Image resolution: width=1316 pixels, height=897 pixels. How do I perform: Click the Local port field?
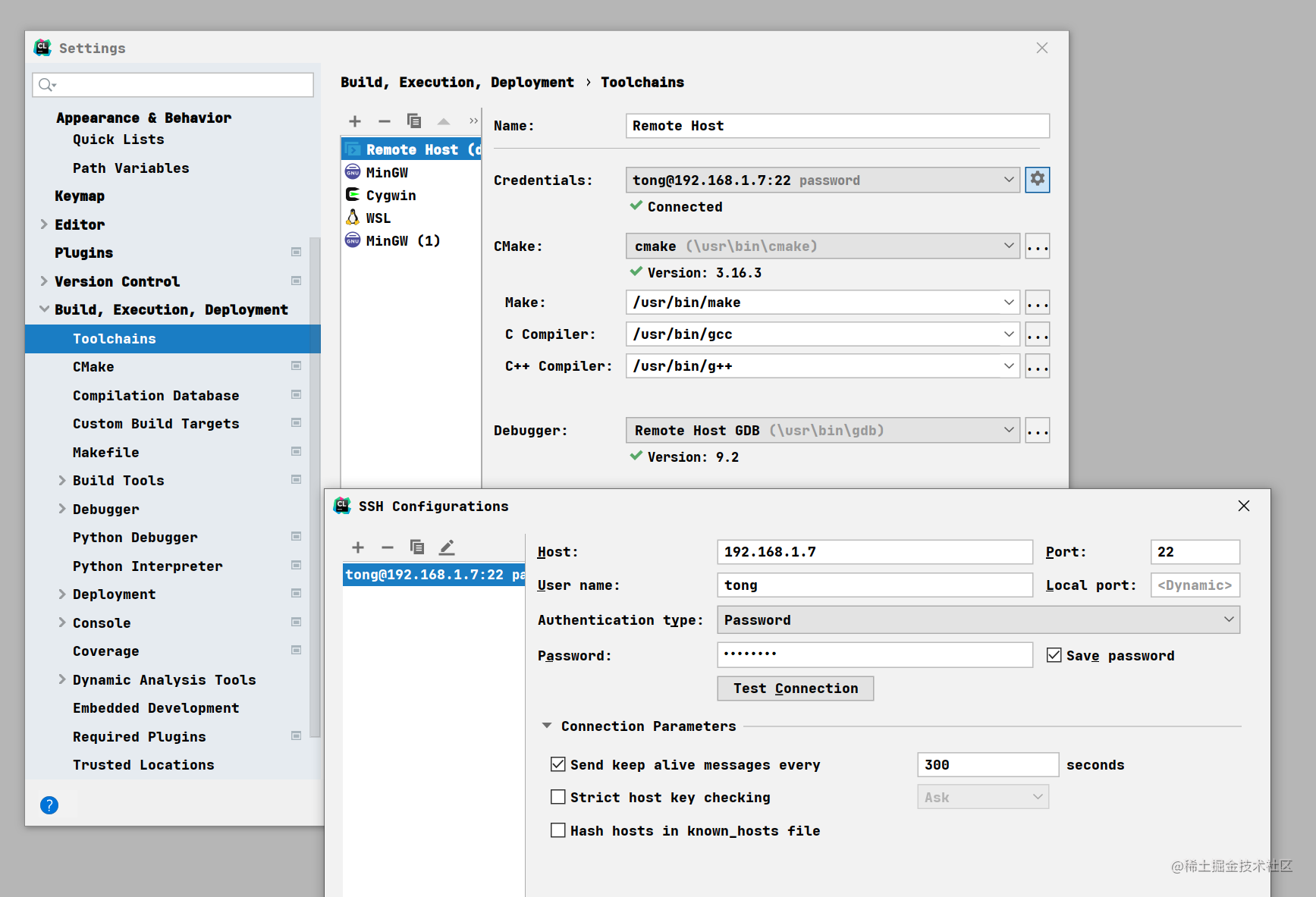point(1195,585)
